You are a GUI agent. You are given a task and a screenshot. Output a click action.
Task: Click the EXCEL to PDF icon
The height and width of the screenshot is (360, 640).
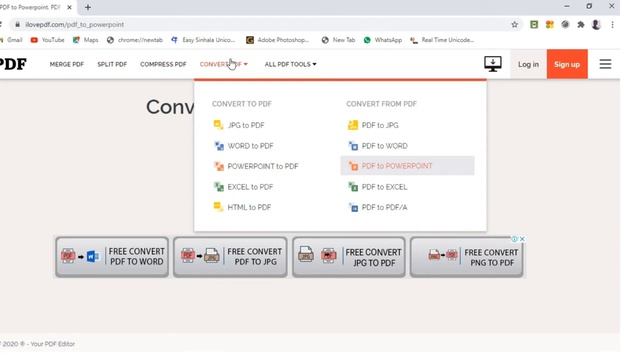click(x=219, y=187)
